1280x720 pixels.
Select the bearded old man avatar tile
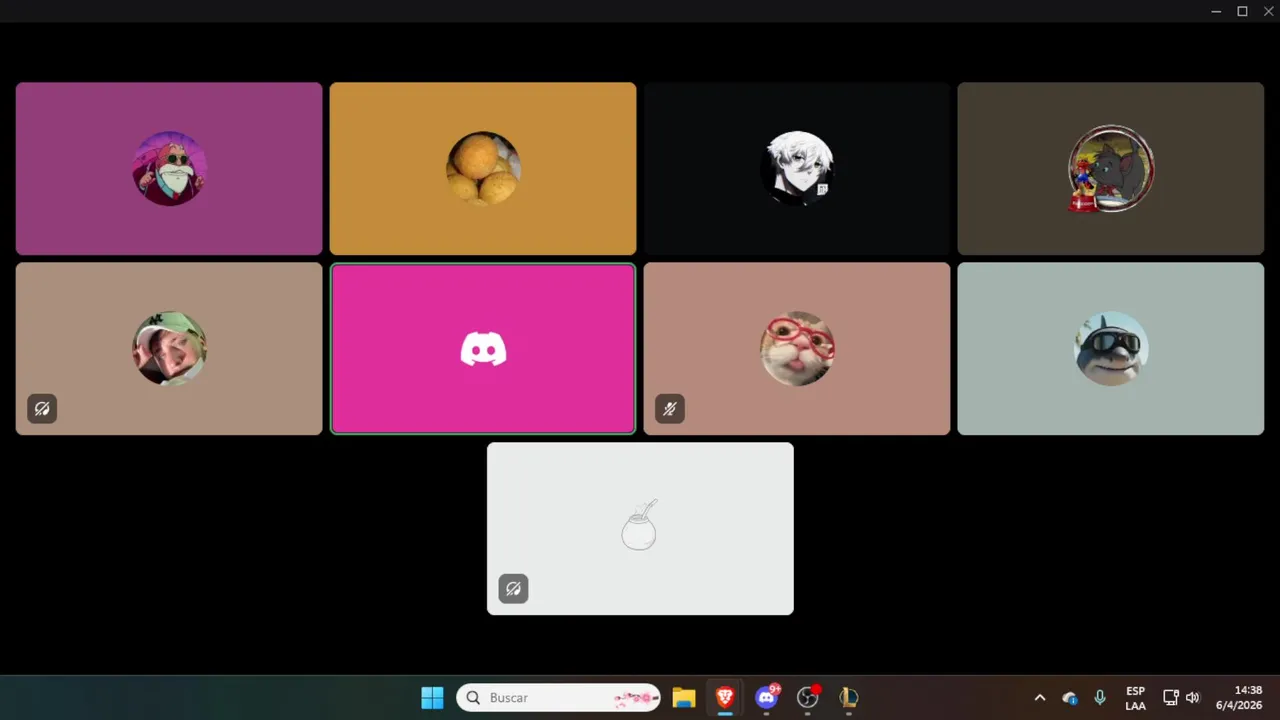click(x=169, y=168)
